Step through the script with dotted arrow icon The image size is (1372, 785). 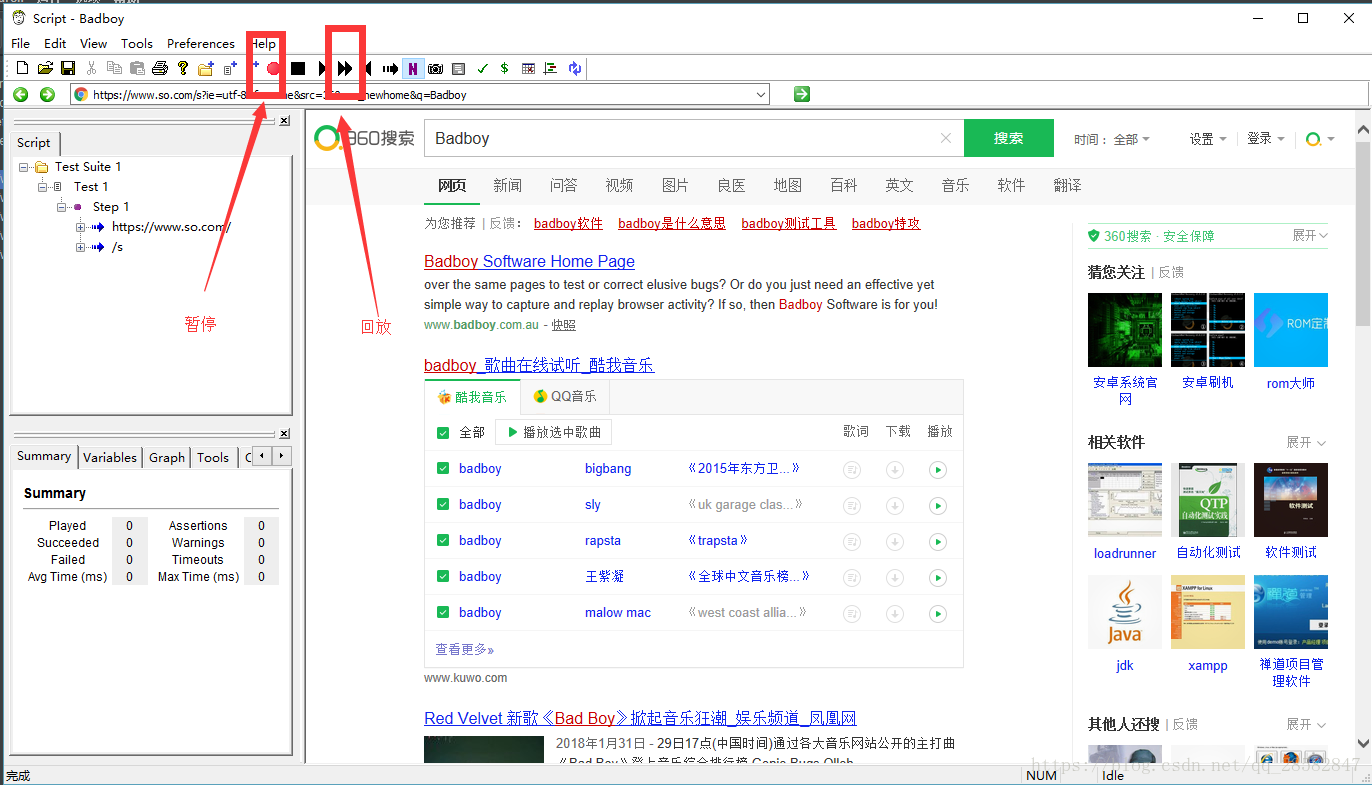click(x=390, y=68)
